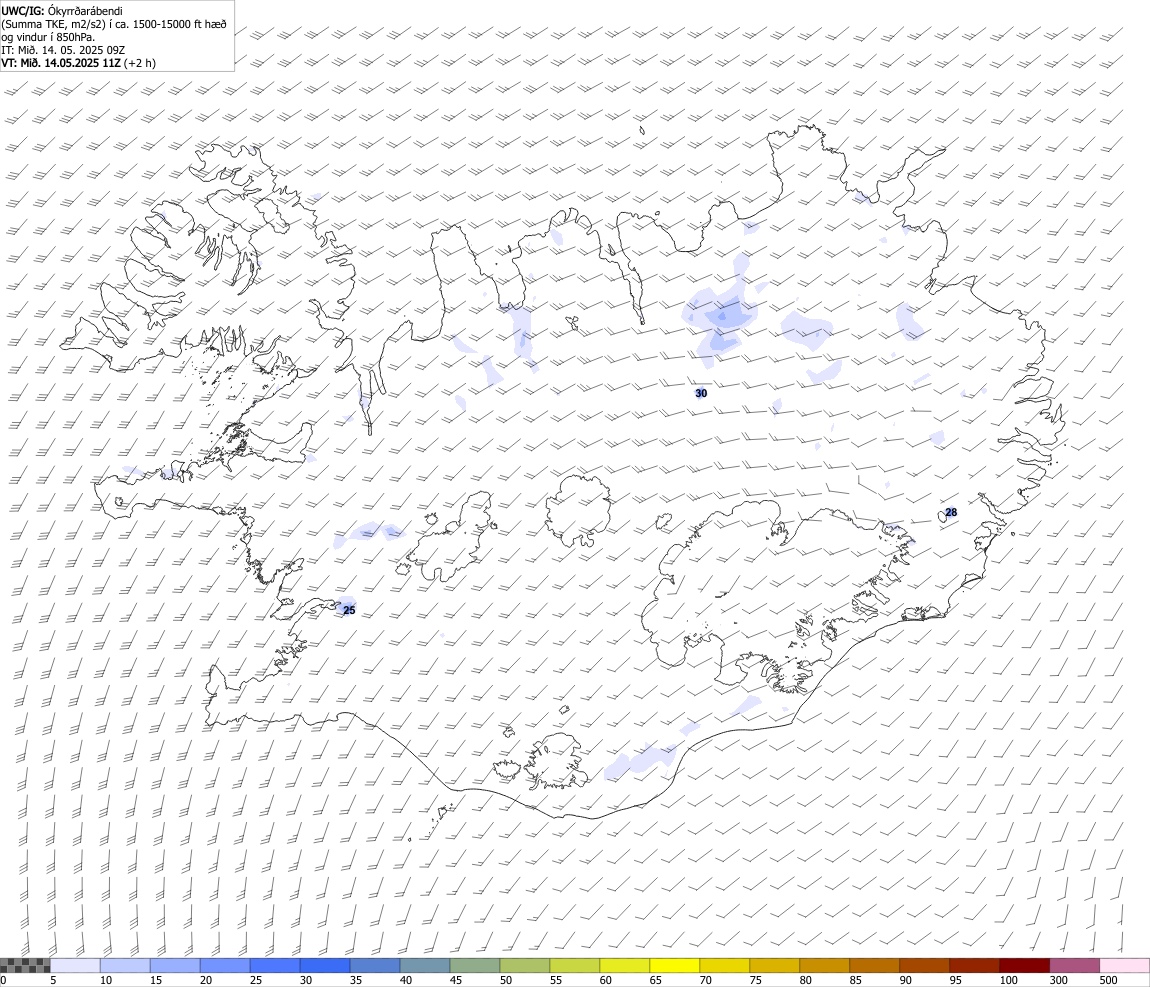The image size is (1150, 987).
Task: Select the 80–85 dark orange legend swatch
Action: click(824, 966)
